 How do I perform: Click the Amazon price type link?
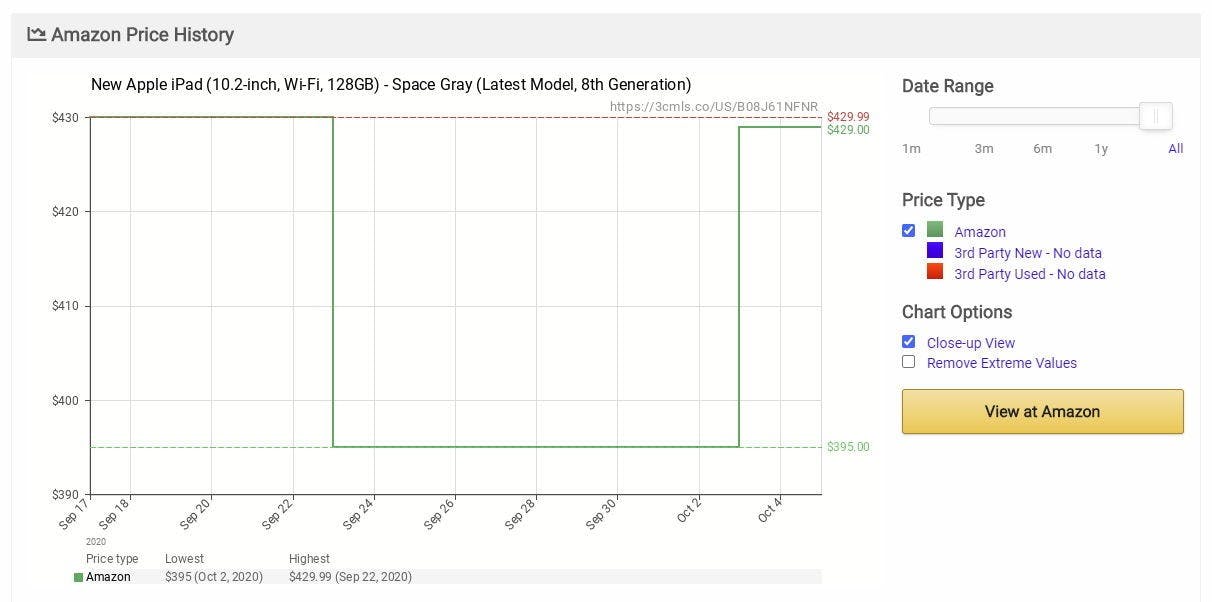coord(980,232)
